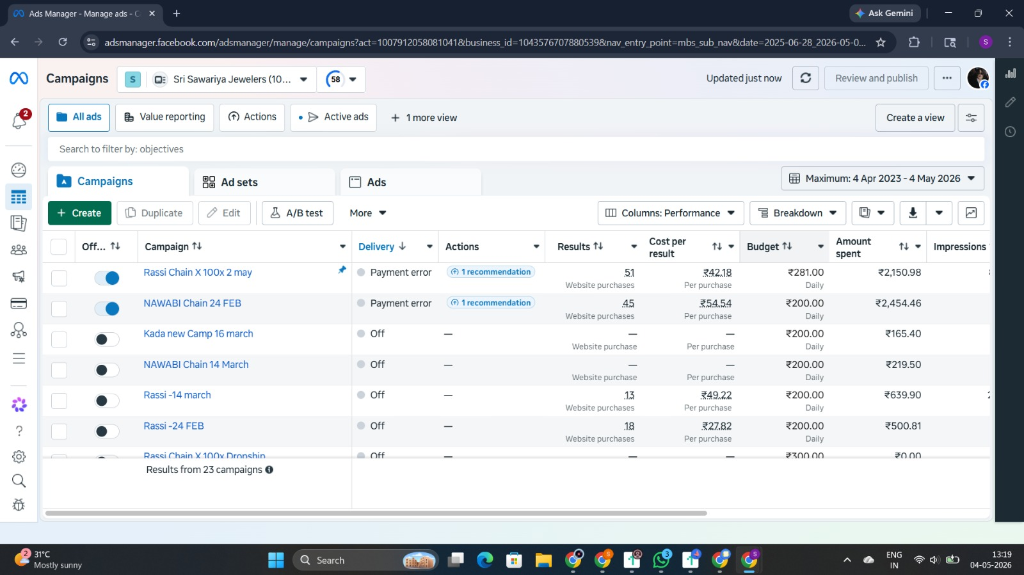Export table data download icon
1024x575 pixels.
pos(913,213)
